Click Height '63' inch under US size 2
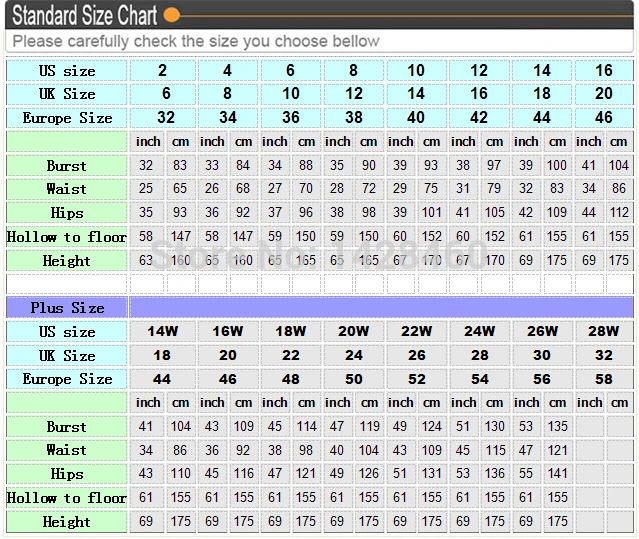Viewport: 639px width, 539px height. 146,260
